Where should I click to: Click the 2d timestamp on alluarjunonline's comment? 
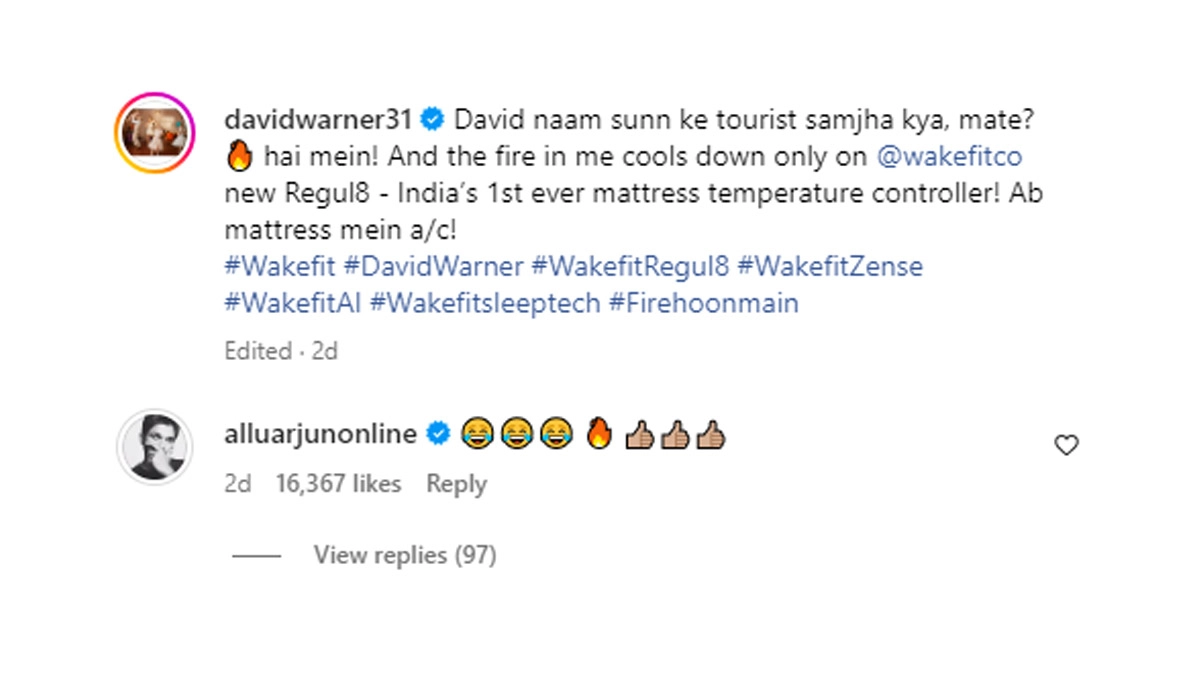[238, 484]
